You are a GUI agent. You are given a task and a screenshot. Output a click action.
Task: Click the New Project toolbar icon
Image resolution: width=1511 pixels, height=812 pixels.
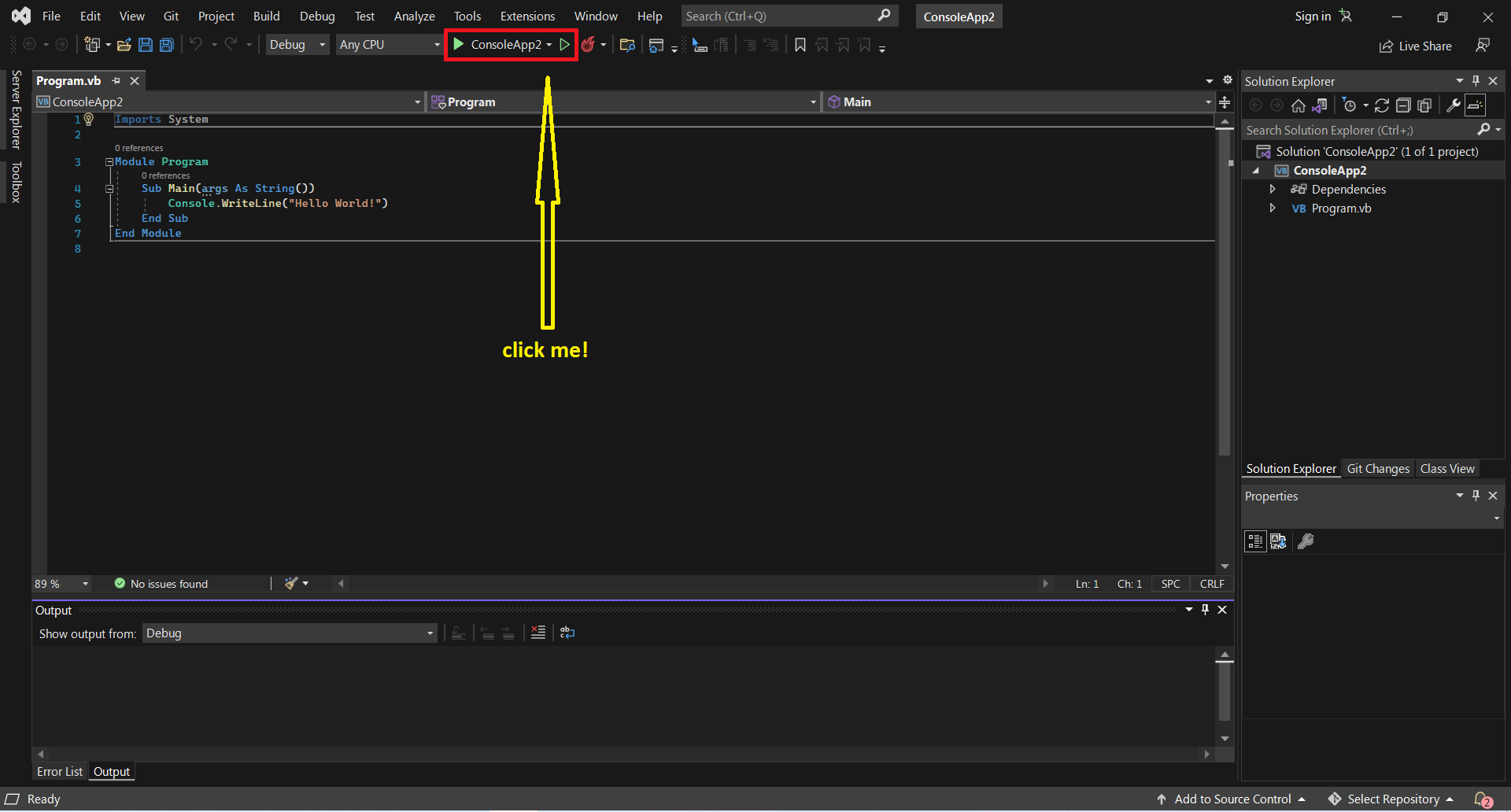[x=92, y=45]
